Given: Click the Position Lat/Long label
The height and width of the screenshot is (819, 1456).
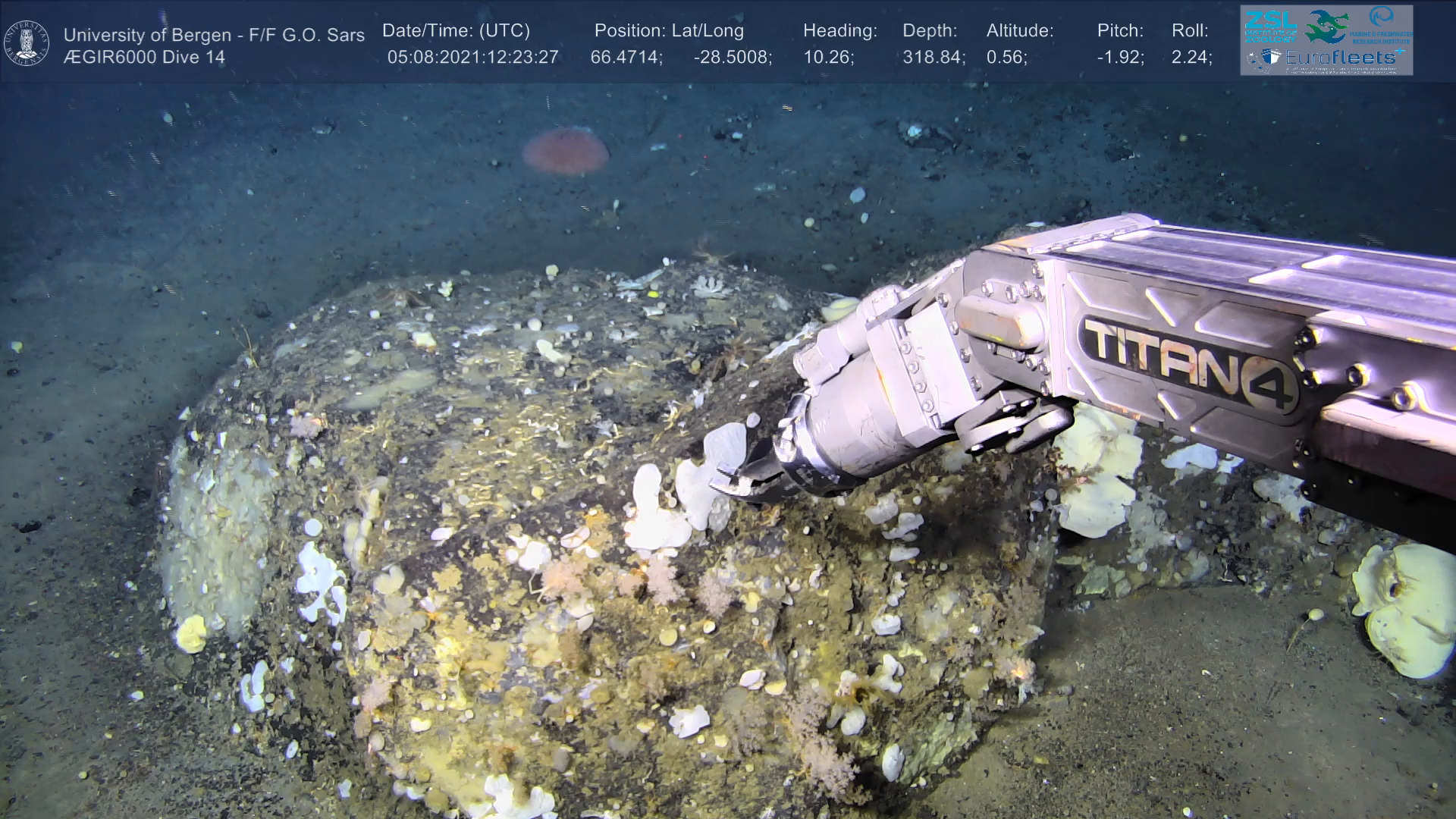Looking at the screenshot, I should click(x=669, y=31).
